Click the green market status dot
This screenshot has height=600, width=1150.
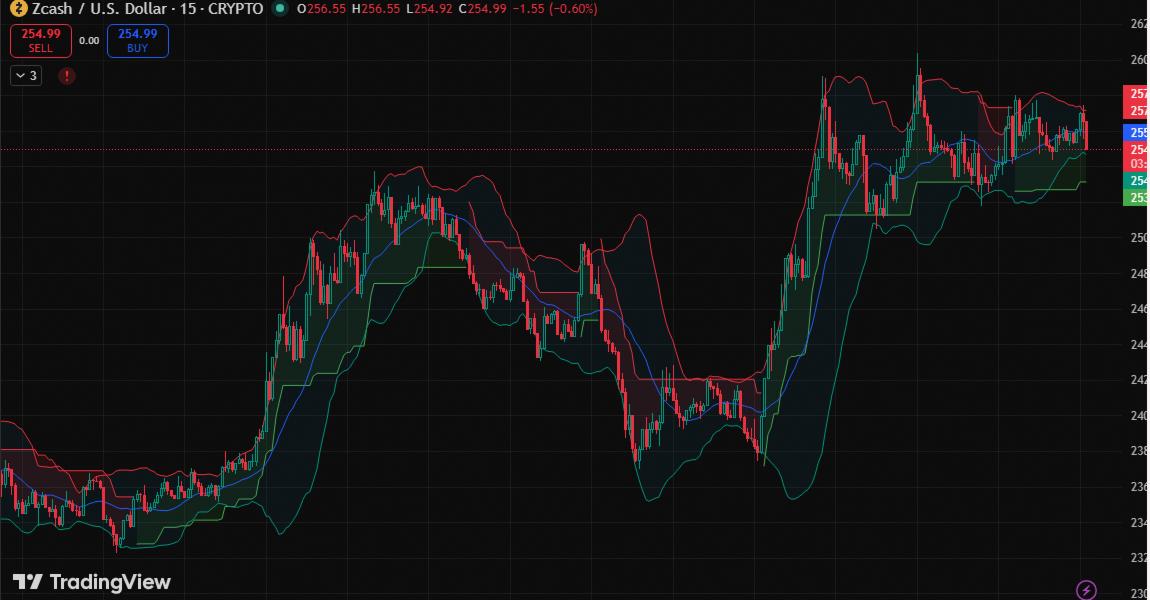(x=279, y=9)
